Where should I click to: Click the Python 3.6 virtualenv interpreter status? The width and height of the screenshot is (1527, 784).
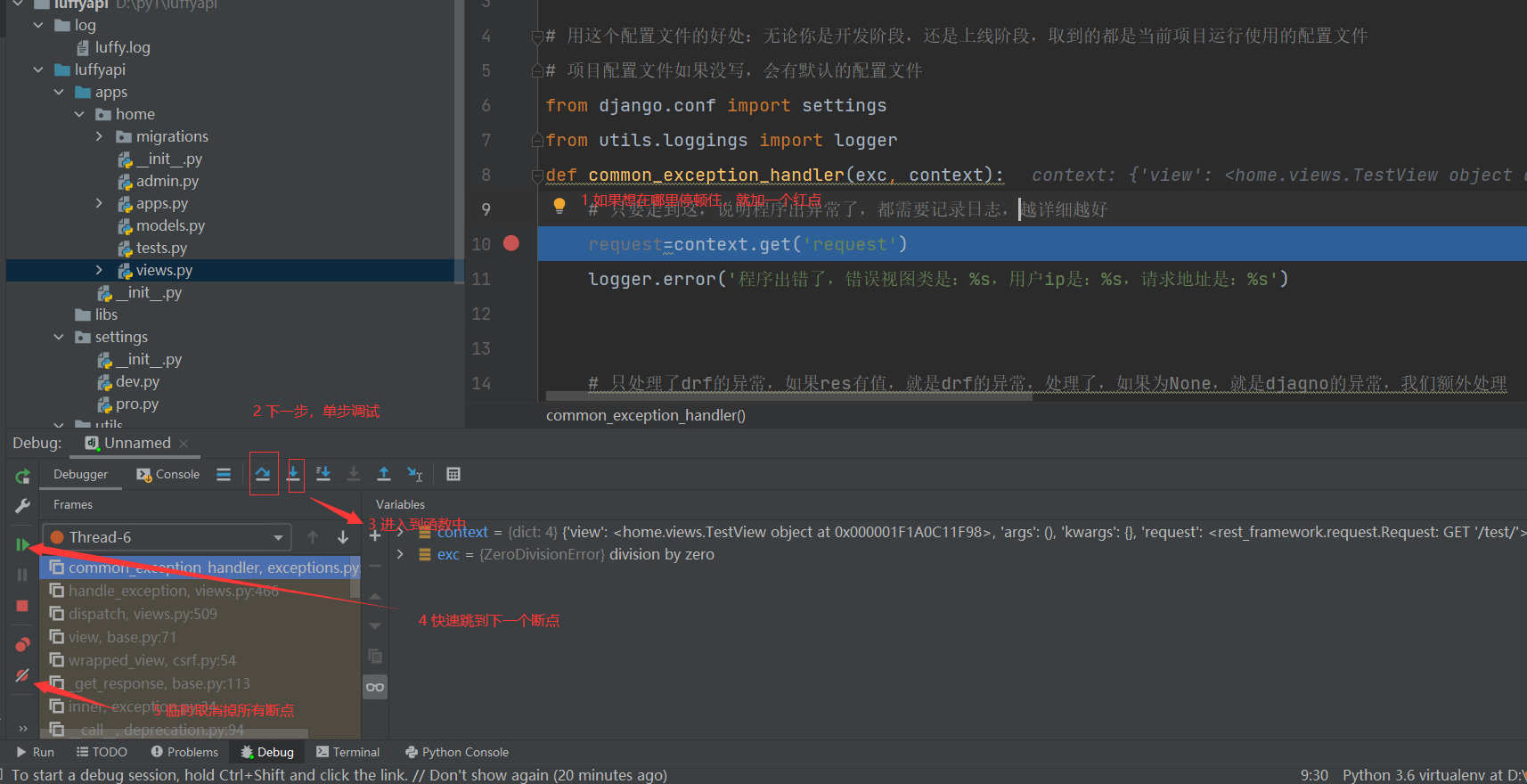click(x=1434, y=775)
